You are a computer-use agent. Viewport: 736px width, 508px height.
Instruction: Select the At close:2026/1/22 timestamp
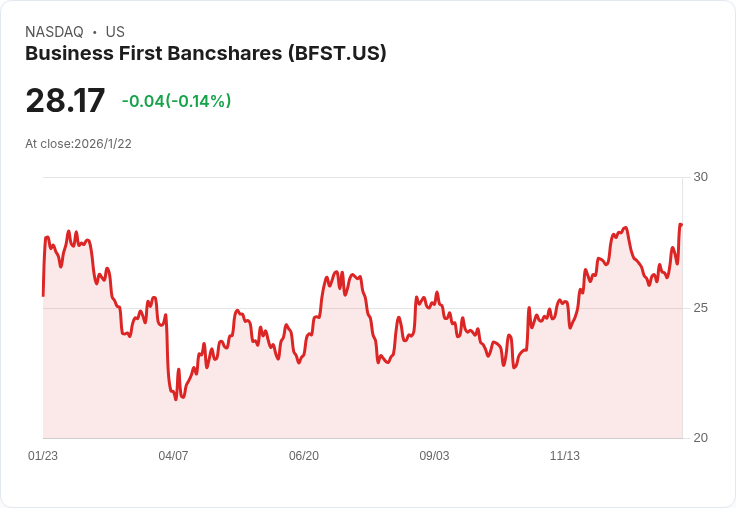tap(78, 144)
